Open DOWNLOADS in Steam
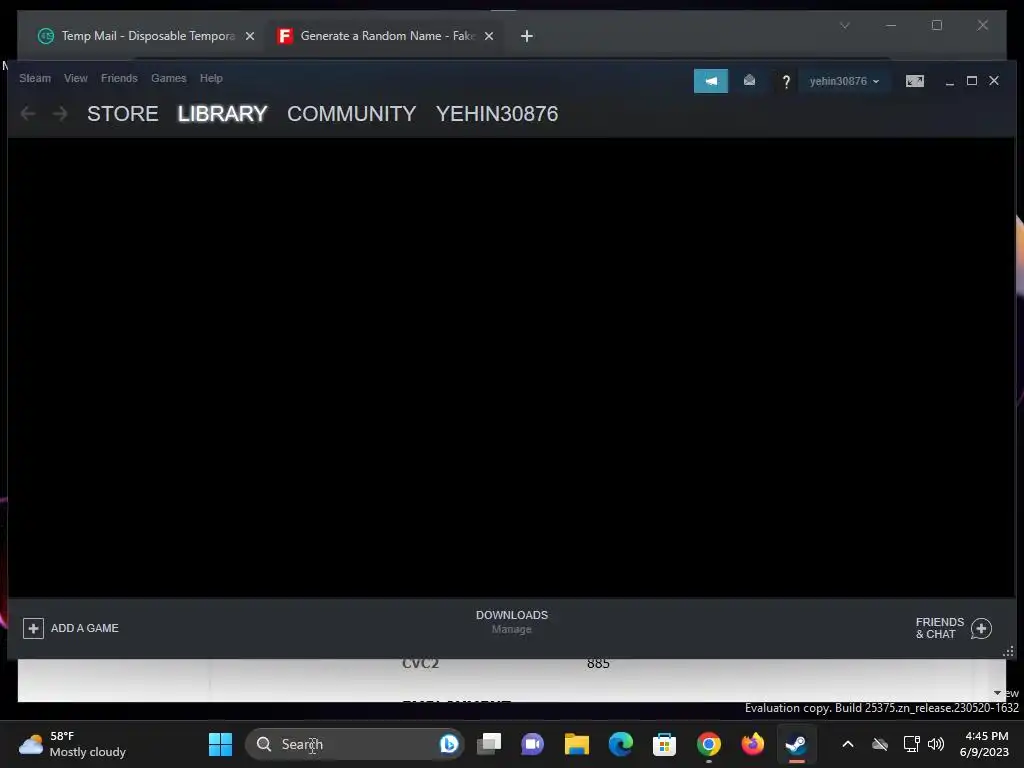This screenshot has height=768, width=1024. (512, 615)
